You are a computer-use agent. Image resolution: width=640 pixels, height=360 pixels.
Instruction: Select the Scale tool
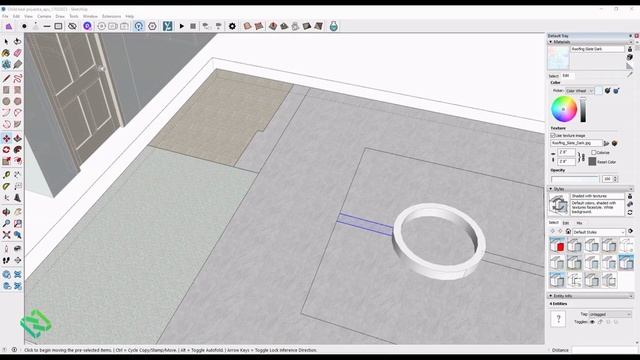coord(6,161)
